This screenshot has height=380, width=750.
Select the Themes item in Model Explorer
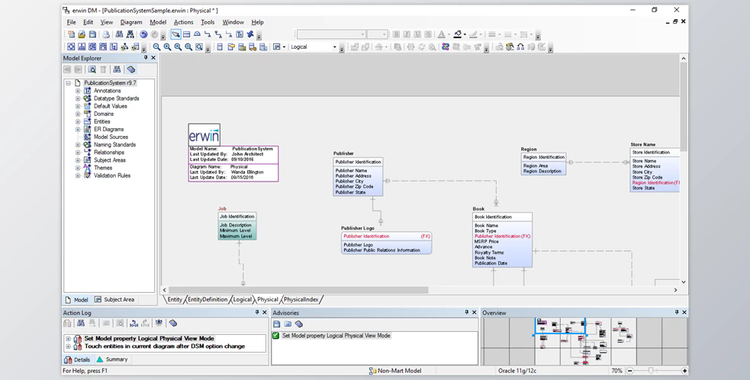103,168
